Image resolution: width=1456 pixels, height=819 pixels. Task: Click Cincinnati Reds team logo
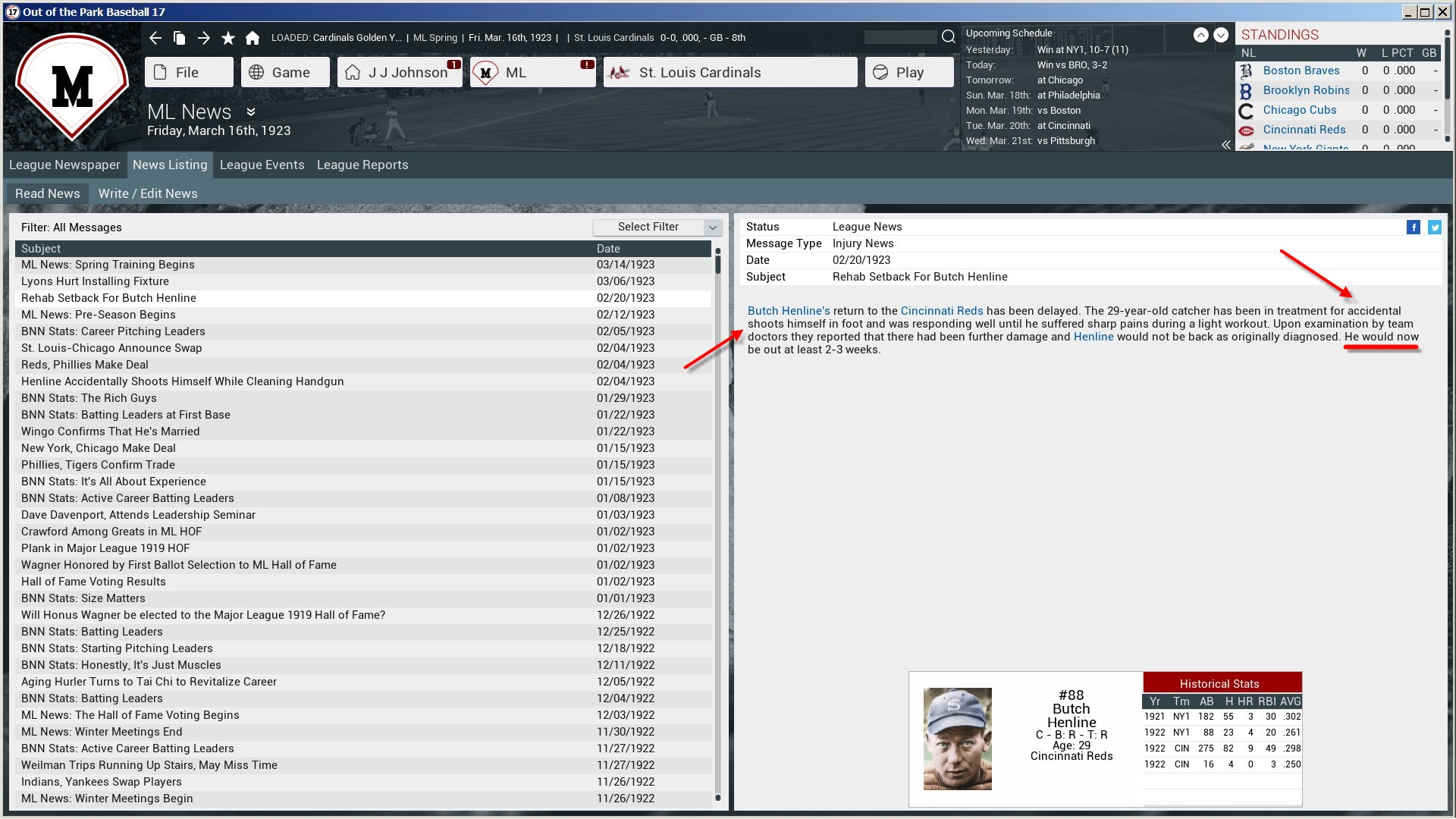(x=1246, y=130)
